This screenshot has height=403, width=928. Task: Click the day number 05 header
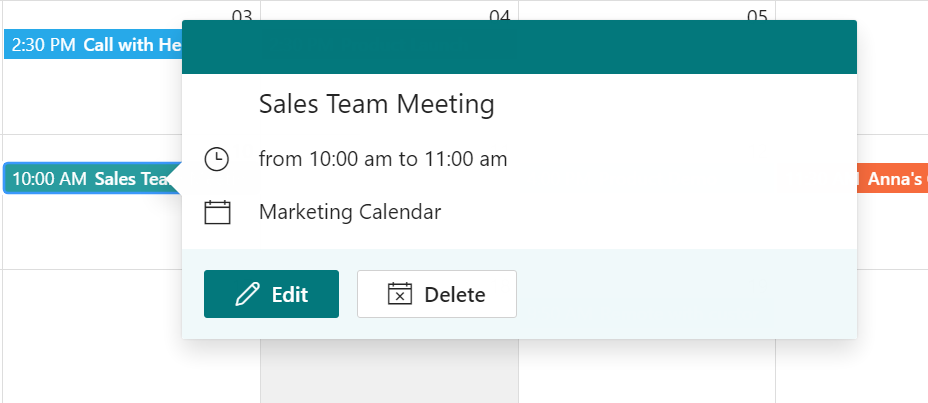coord(757,16)
